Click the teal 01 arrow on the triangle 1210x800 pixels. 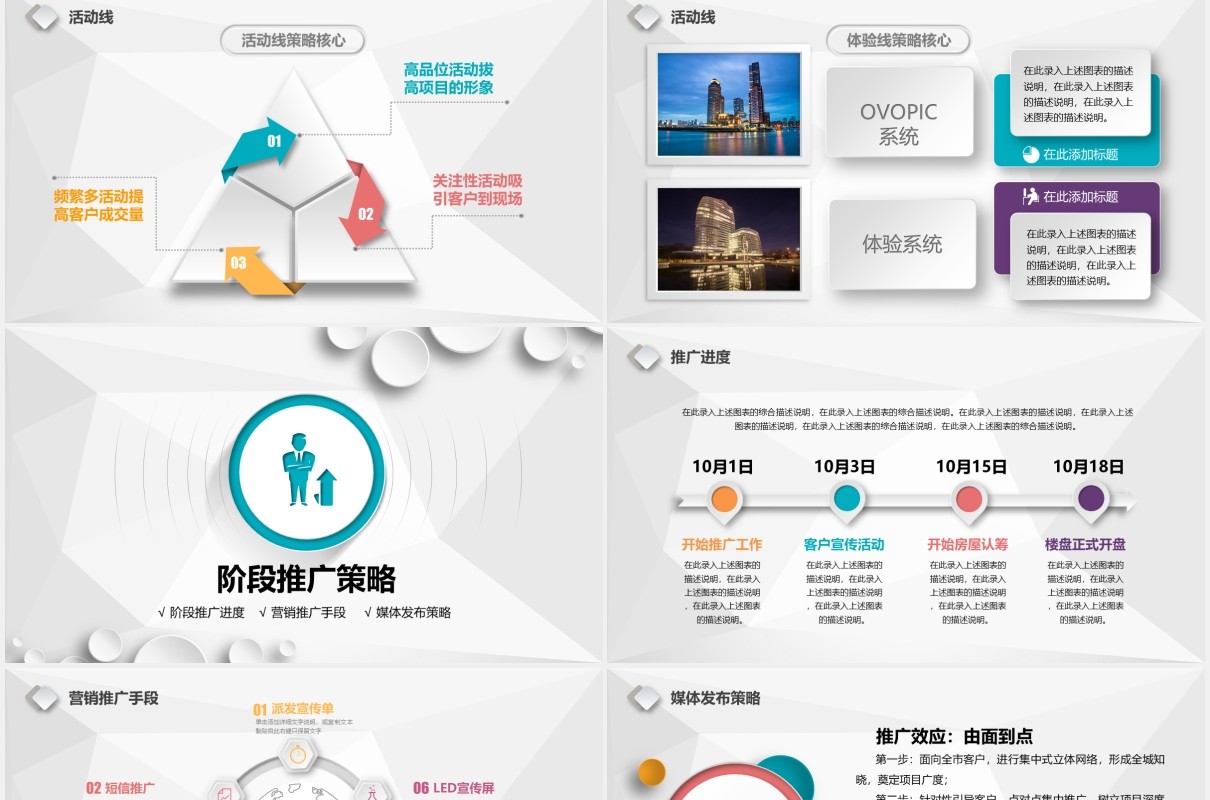(260, 147)
